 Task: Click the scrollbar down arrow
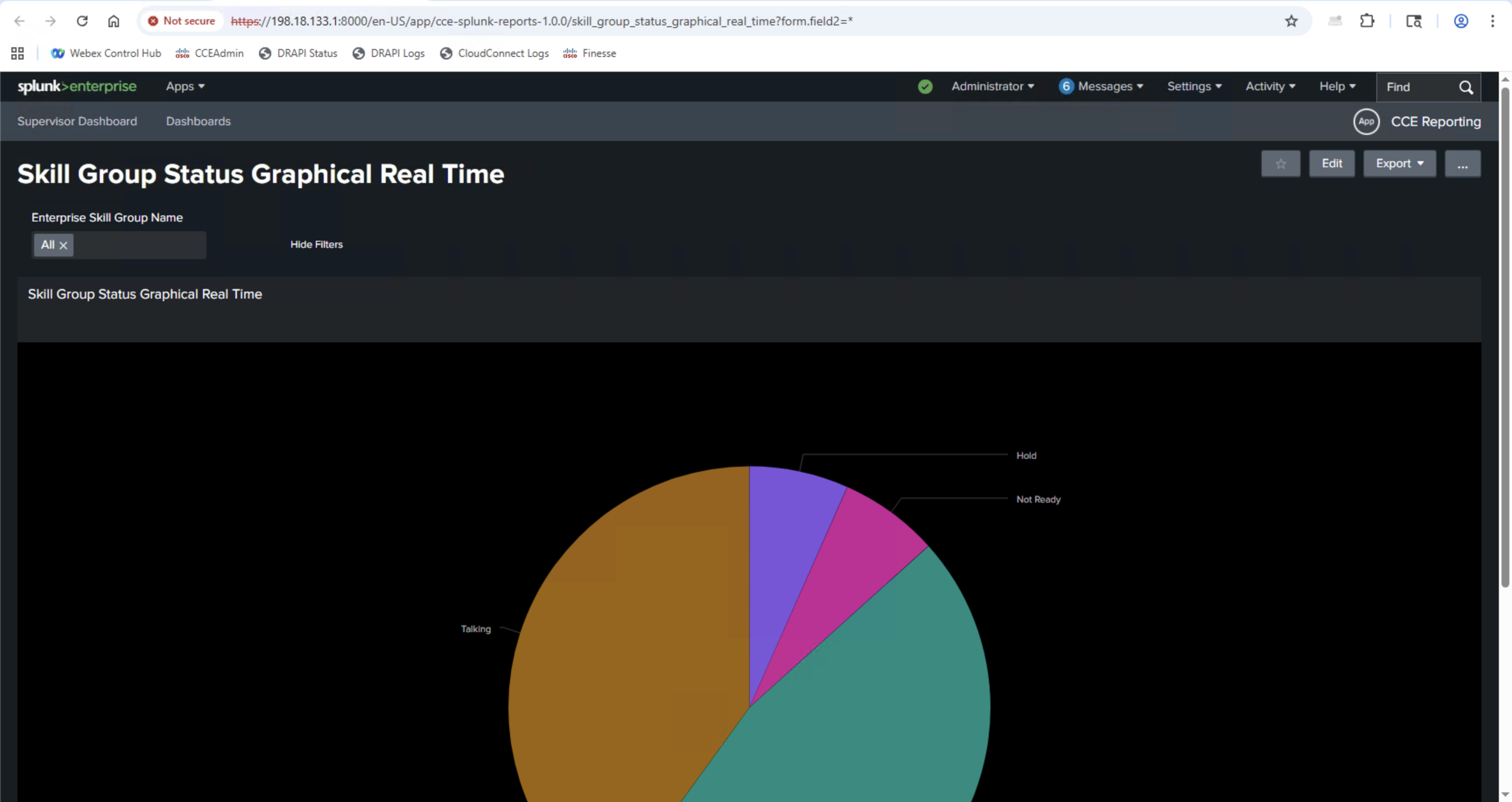click(x=1505, y=795)
